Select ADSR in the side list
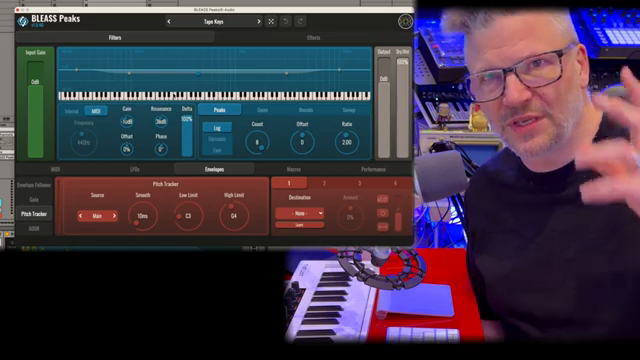The height and width of the screenshot is (360, 640). pos(34,229)
